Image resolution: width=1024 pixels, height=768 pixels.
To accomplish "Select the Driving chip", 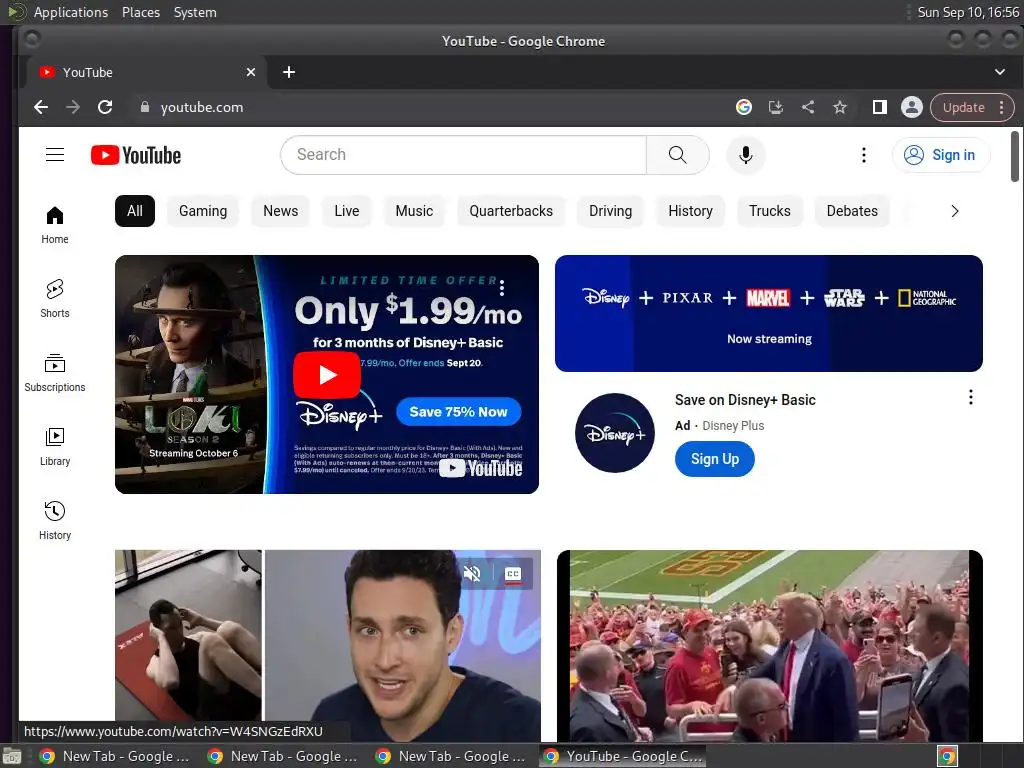I will (x=611, y=211).
